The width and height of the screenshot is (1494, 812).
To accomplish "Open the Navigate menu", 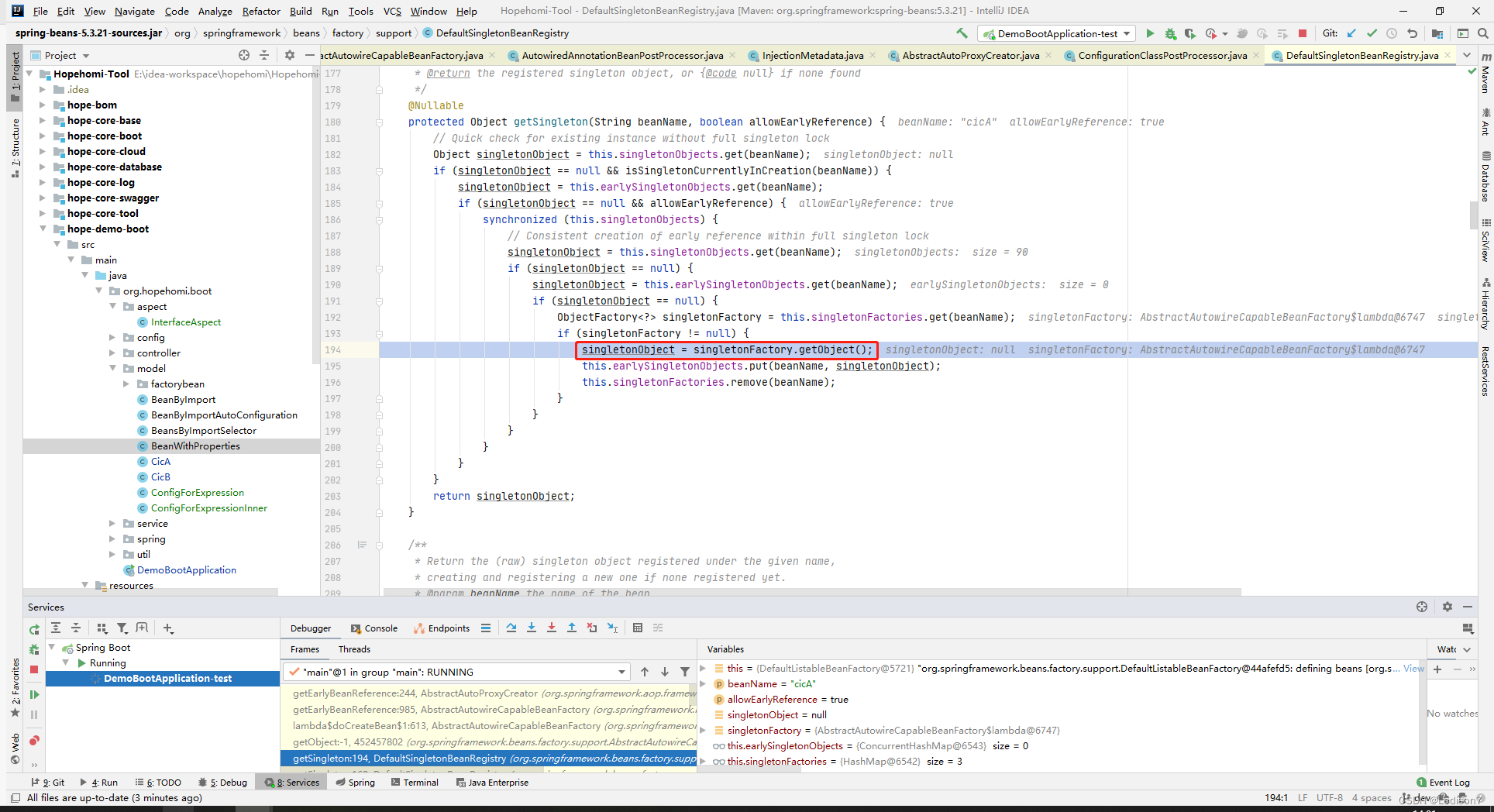I will tap(135, 11).
